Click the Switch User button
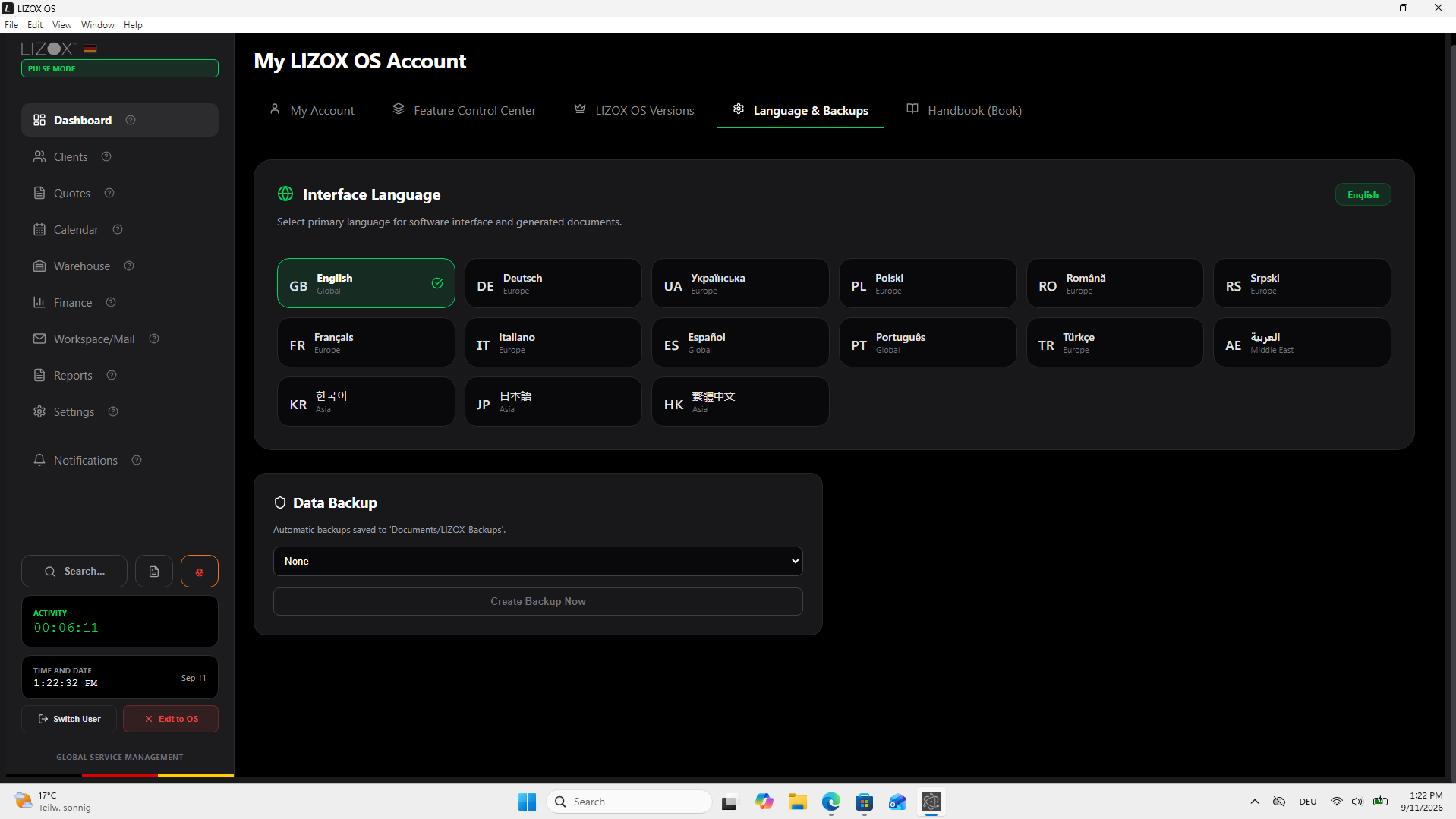Viewport: 1456px width, 819px height. [x=69, y=719]
